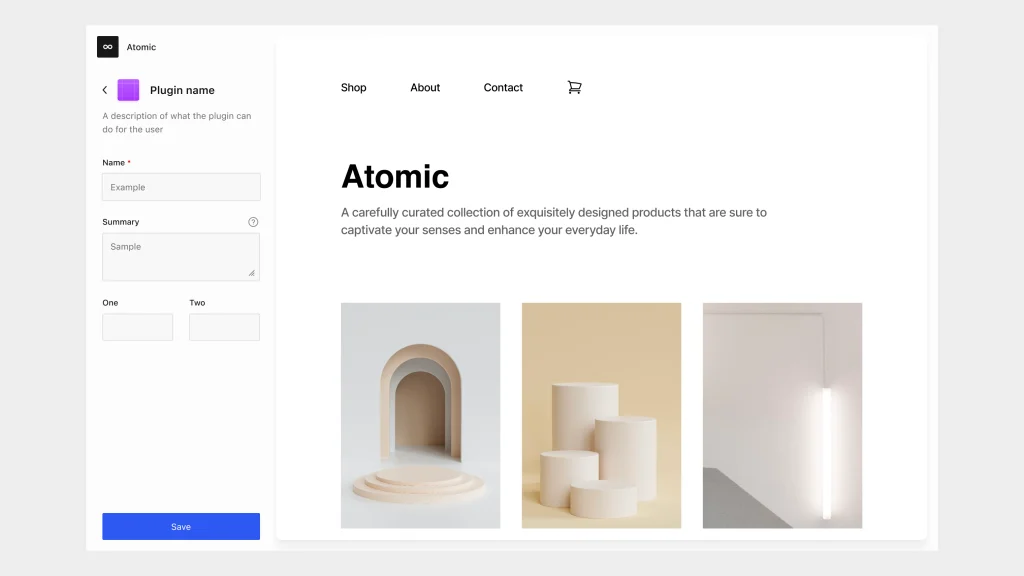Viewport: 1024px width, 576px height.
Task: Click the required asterisk next to Name
Action: click(128, 161)
